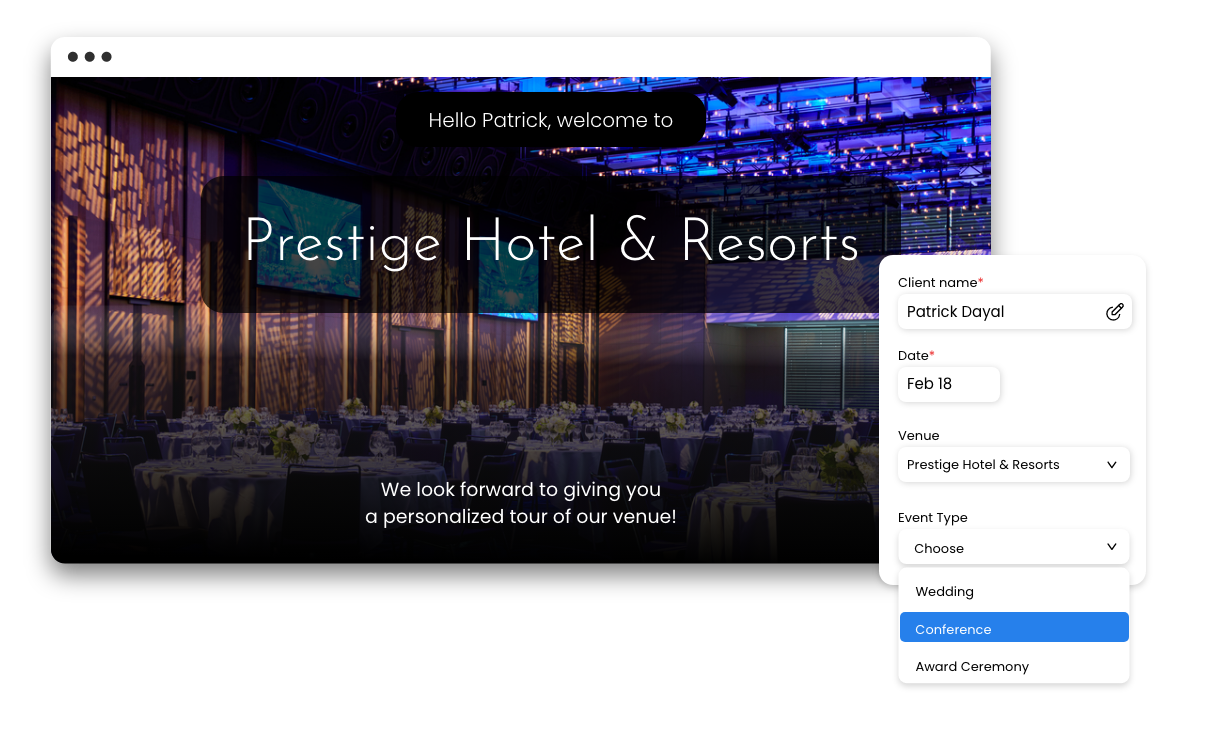Click the first window dot in the title bar
The image size is (1226, 732).
73,57
